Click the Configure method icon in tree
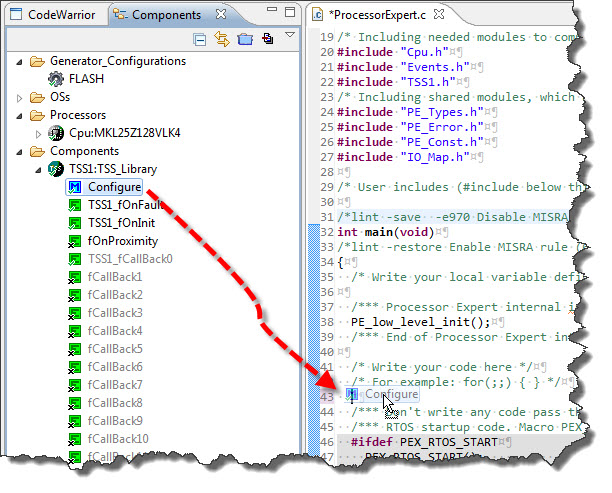 pos(74,187)
